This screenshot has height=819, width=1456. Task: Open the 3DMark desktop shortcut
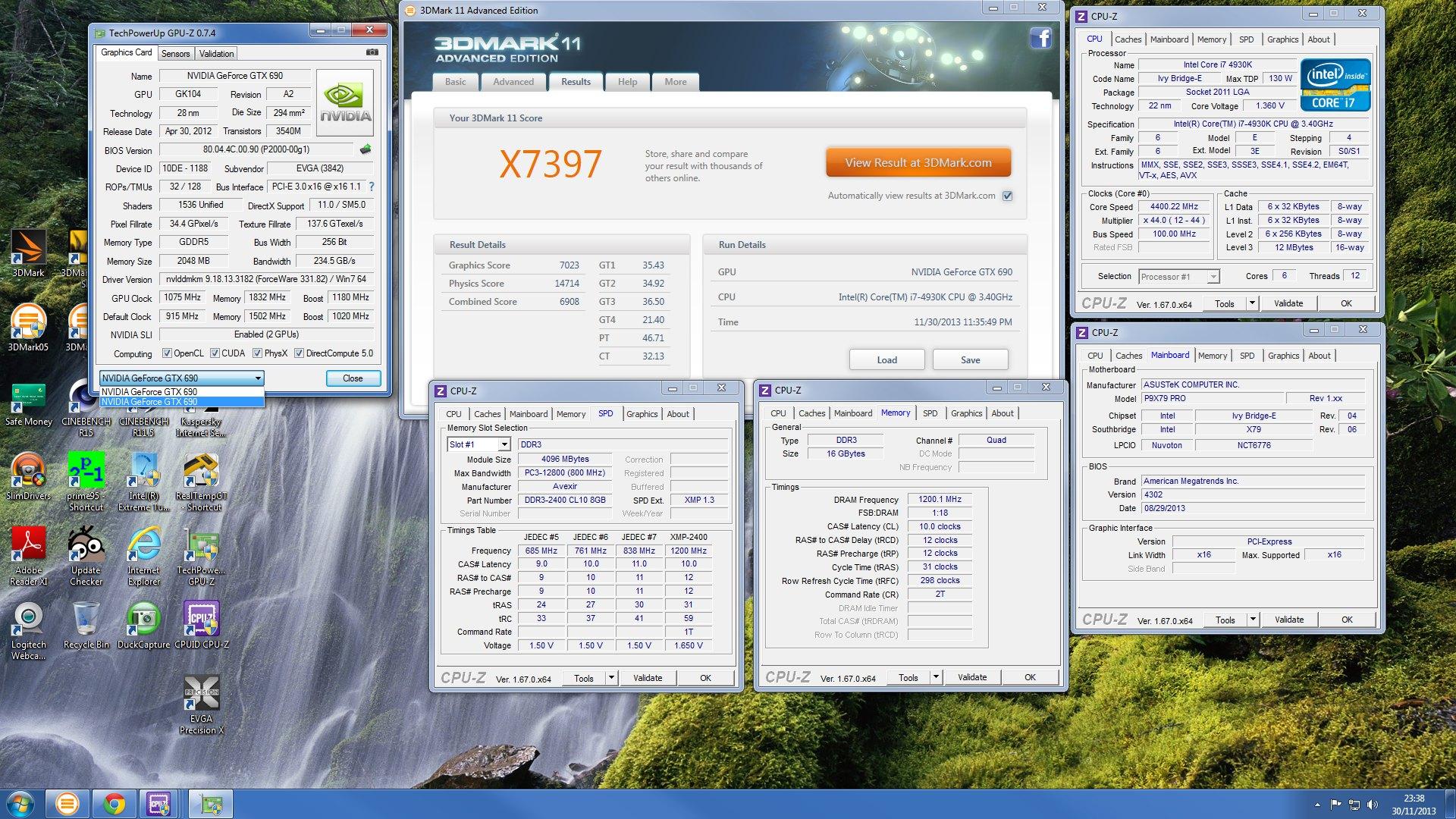coord(28,253)
